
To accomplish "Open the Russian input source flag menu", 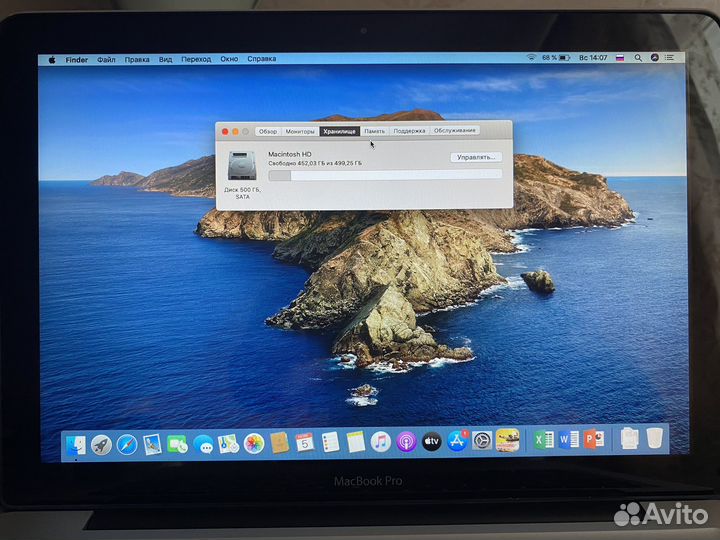I will click(620, 58).
